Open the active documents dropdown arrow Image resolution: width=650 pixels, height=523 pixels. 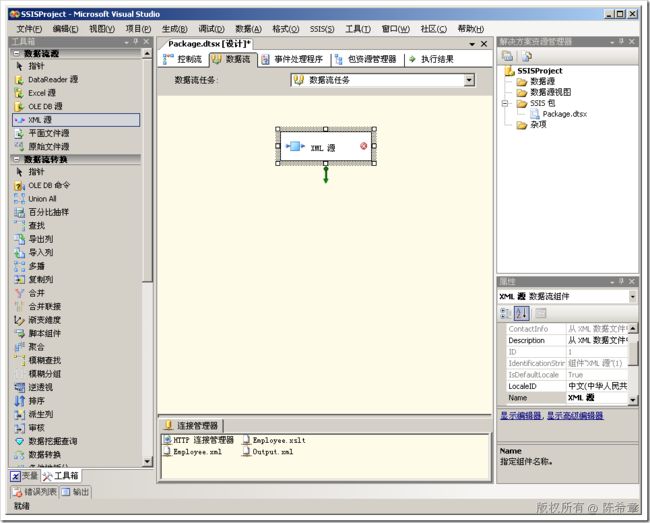click(472, 44)
